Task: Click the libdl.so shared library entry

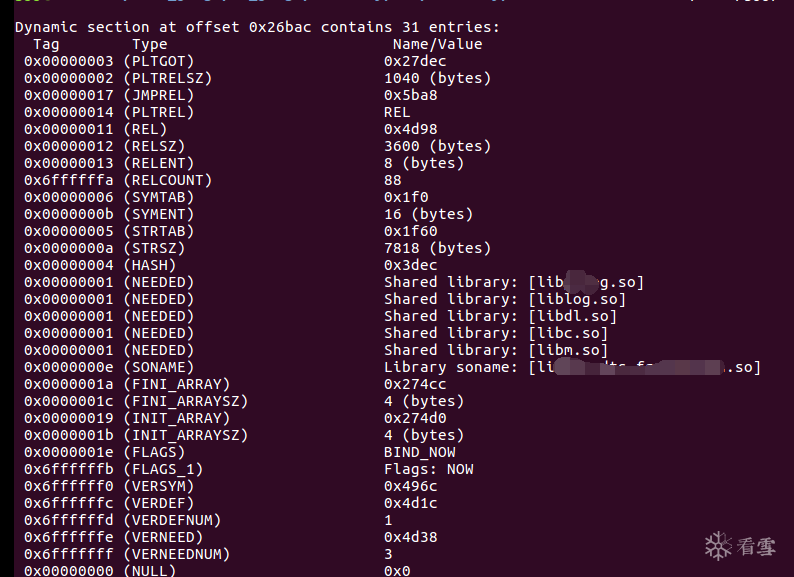Action: pos(500,316)
